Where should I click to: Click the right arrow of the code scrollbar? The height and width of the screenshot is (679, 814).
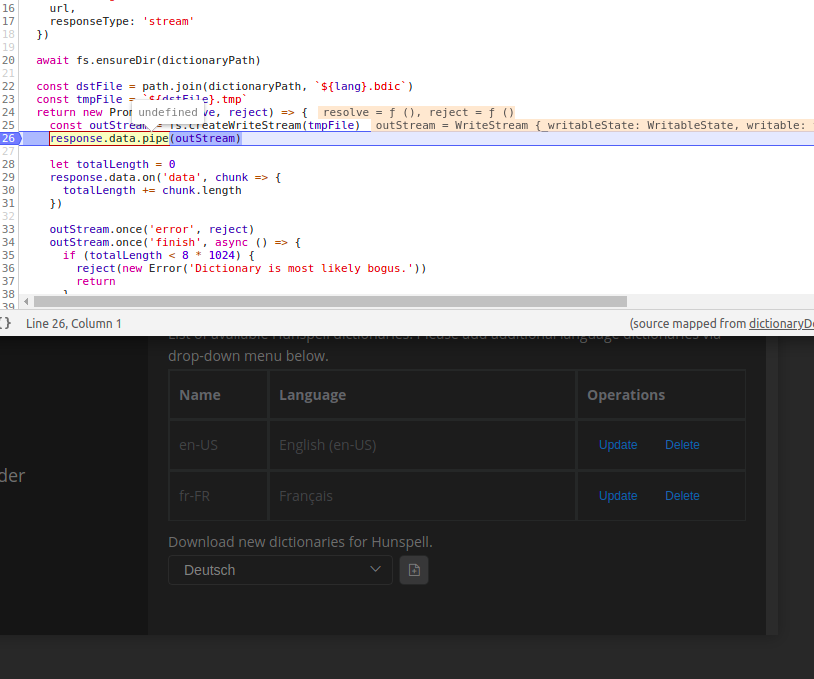click(x=807, y=301)
